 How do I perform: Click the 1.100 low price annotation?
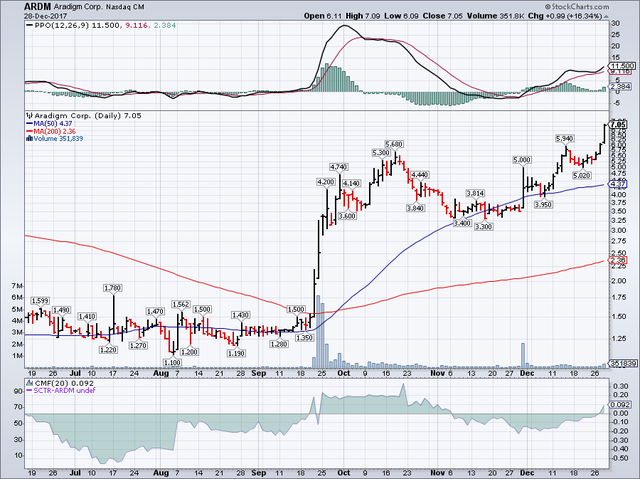click(x=171, y=361)
